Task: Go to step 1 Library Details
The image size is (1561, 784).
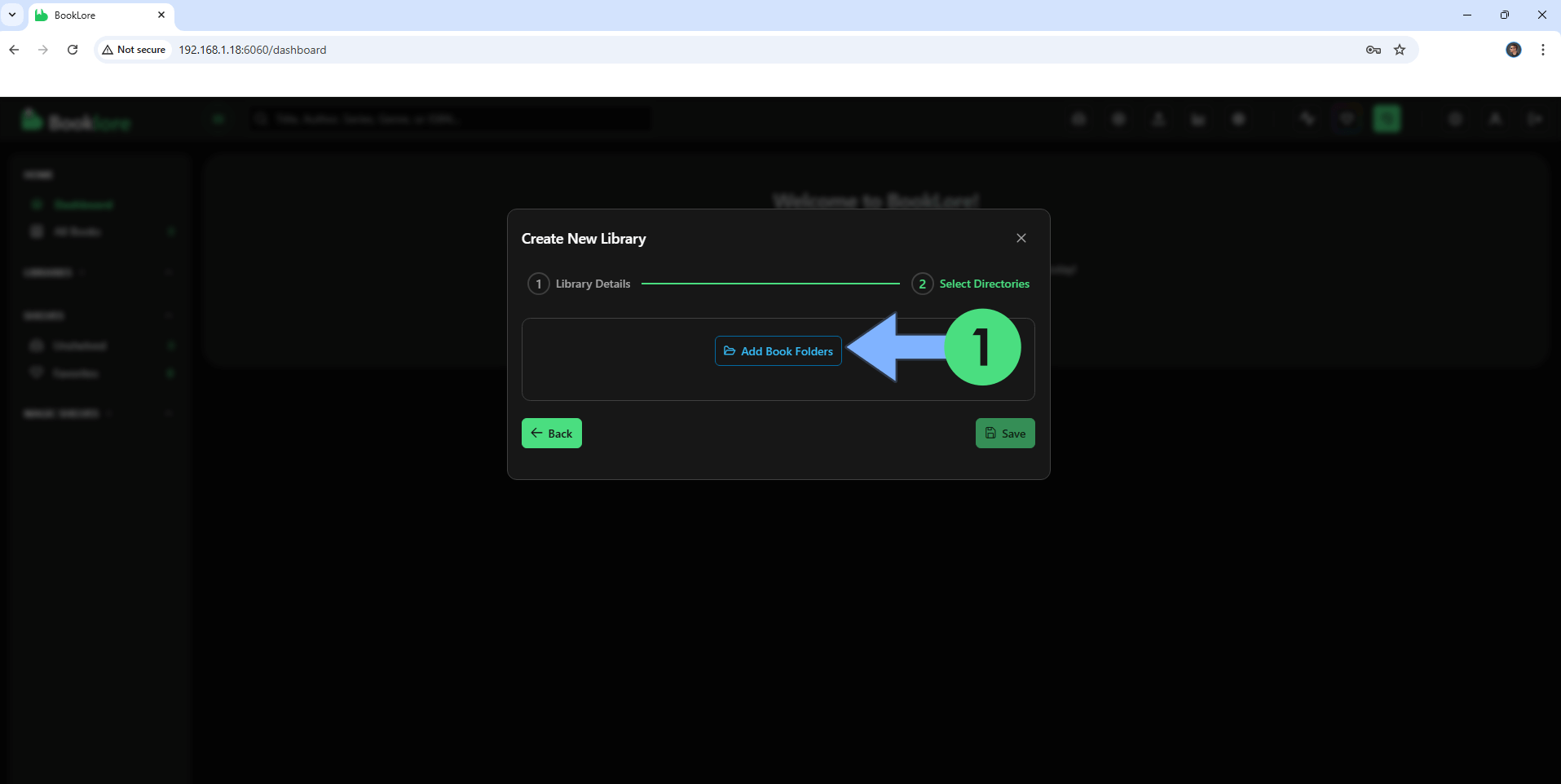Action: tap(580, 284)
